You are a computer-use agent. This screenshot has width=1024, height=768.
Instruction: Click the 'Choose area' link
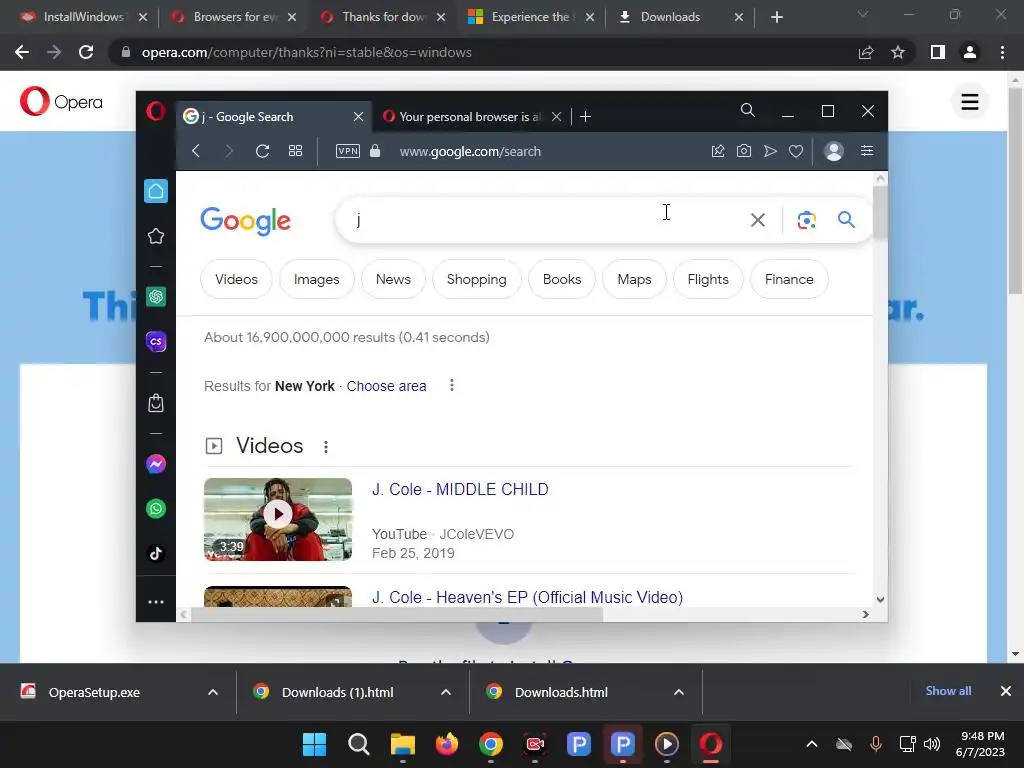pyautogui.click(x=387, y=386)
